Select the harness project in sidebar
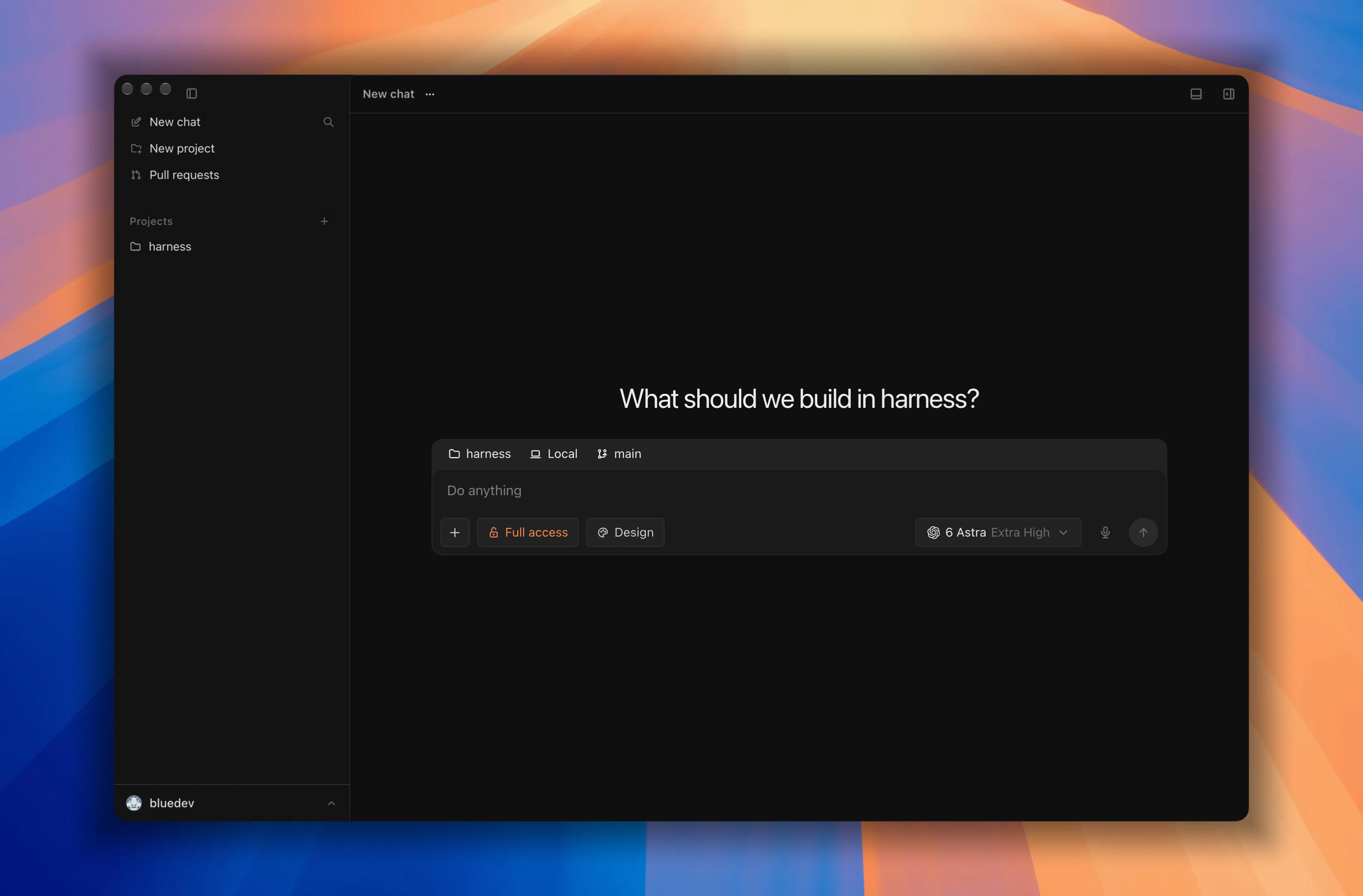 tap(161, 246)
